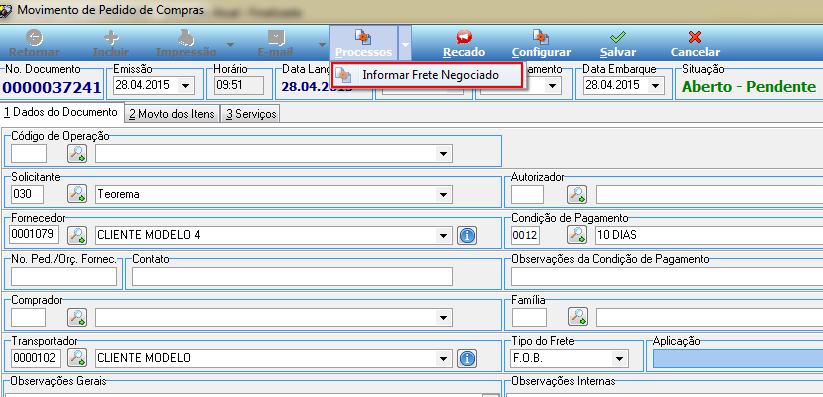The image size is (823, 397).
Task: Switch to 2 Movto dos Itens tab
Action: click(x=172, y=114)
